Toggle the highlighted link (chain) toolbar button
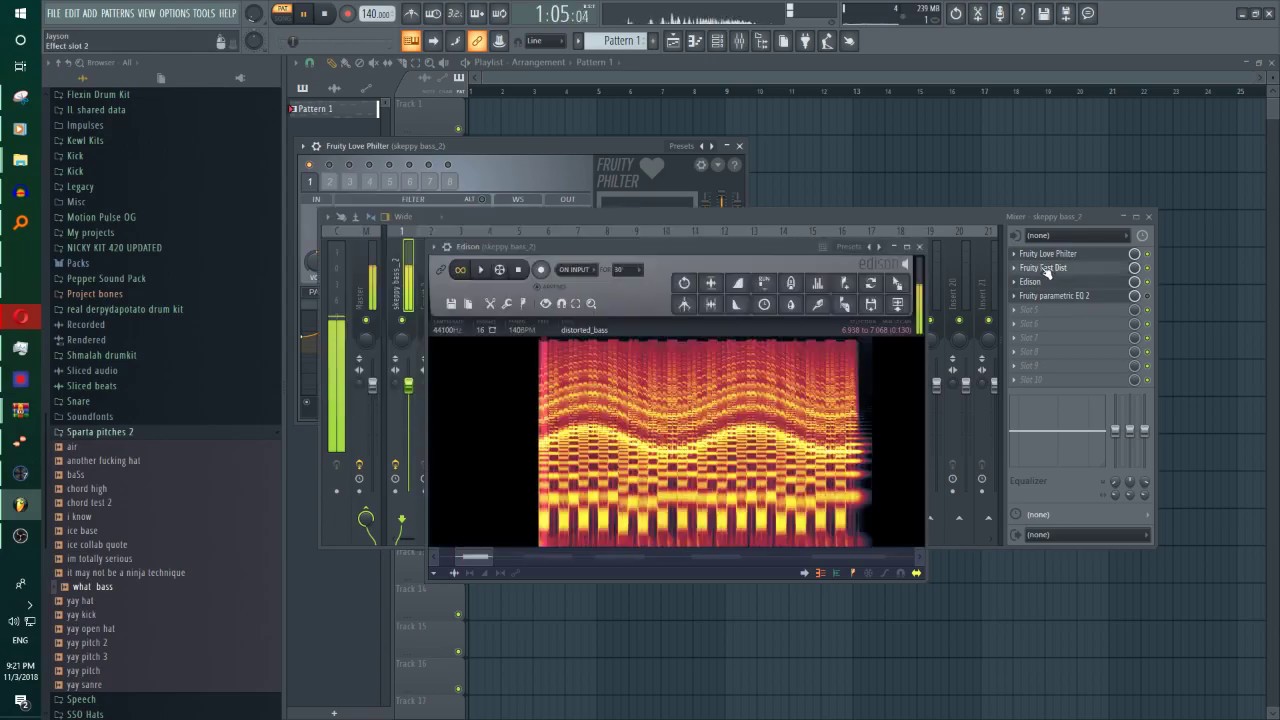1280x720 pixels. click(x=477, y=41)
